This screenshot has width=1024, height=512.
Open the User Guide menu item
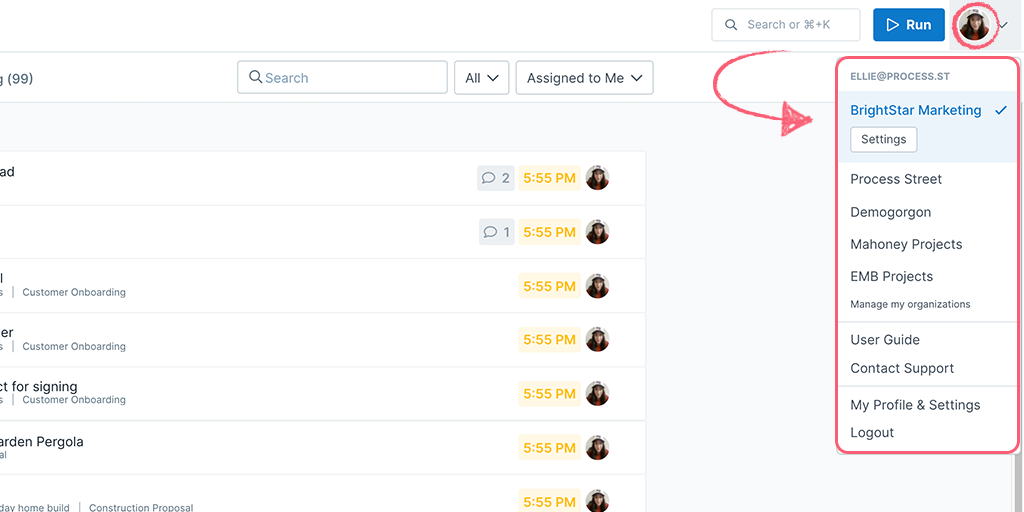pos(885,340)
